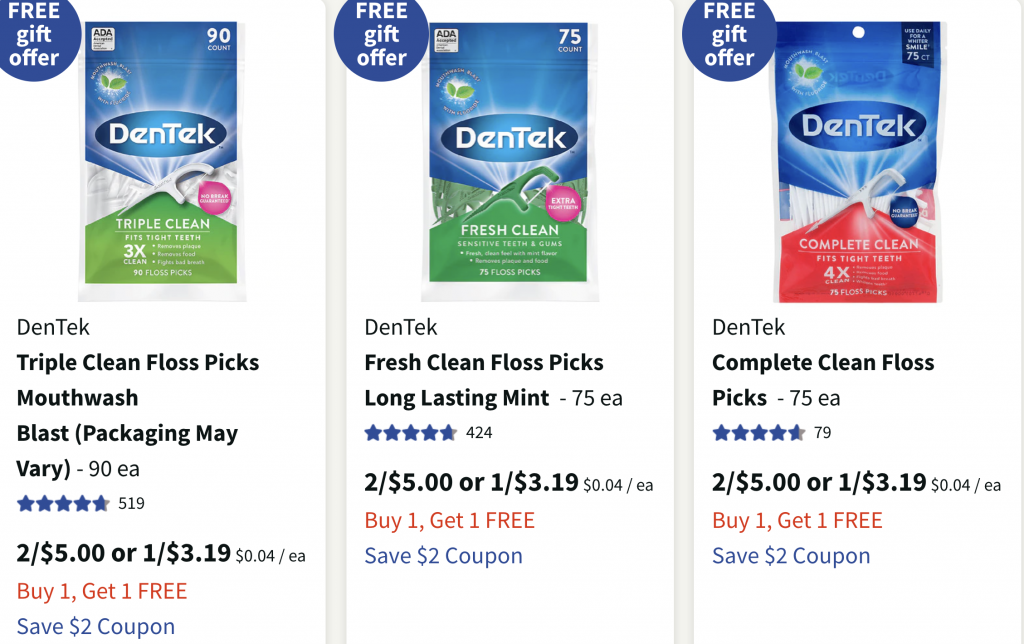Click Buy 1, Get 1 FREE under Complete Clean
The image size is (1024, 644).
[797, 520]
